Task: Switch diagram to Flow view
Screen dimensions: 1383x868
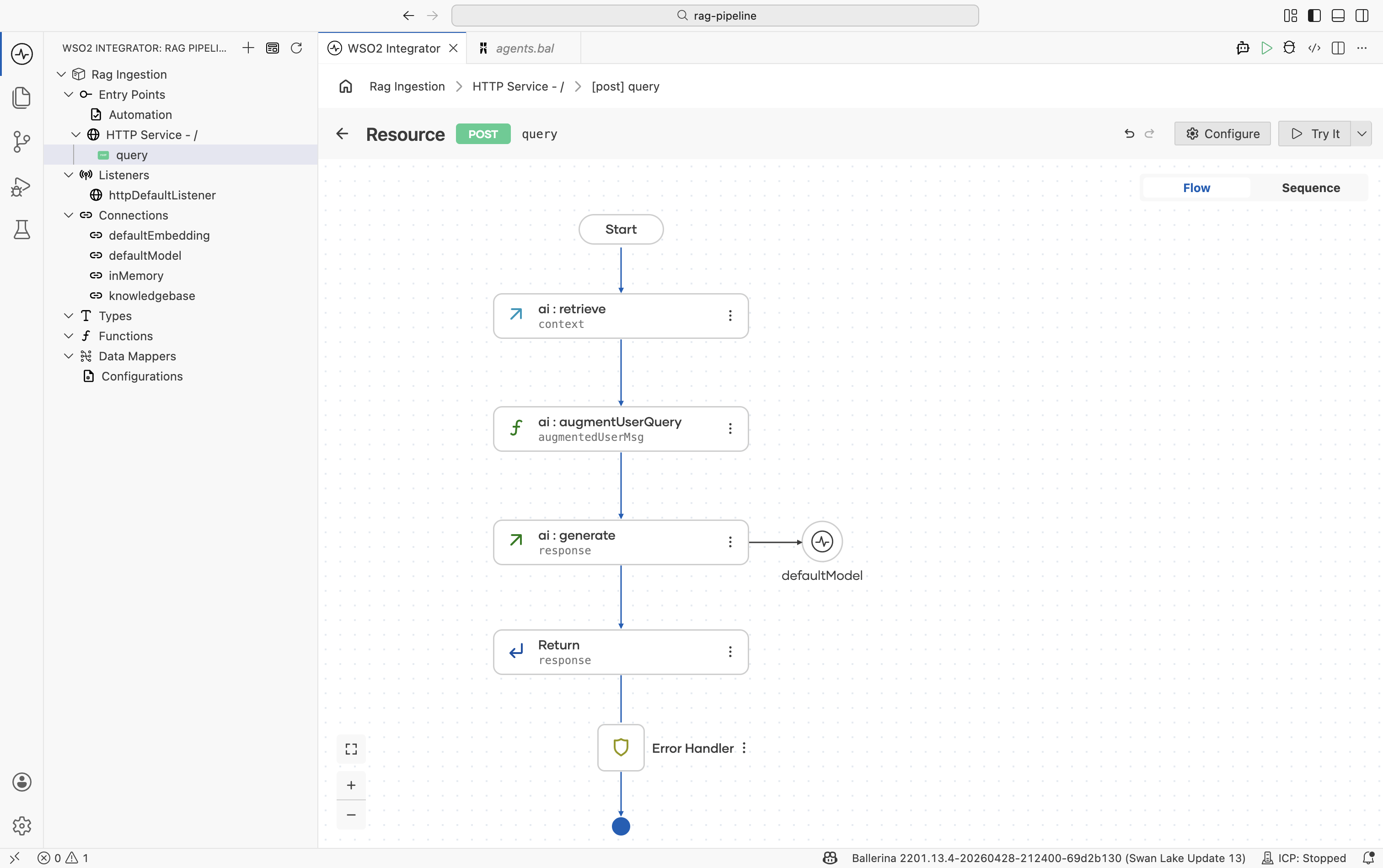Action: [1196, 188]
